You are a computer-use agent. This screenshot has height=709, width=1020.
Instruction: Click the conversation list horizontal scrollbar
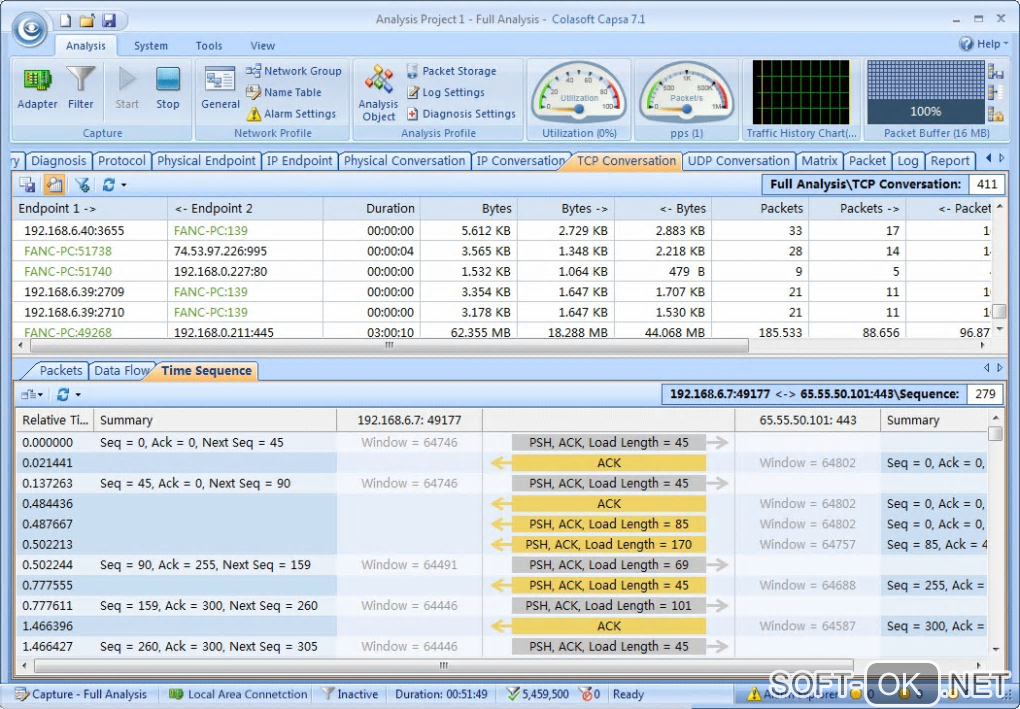click(x=388, y=345)
